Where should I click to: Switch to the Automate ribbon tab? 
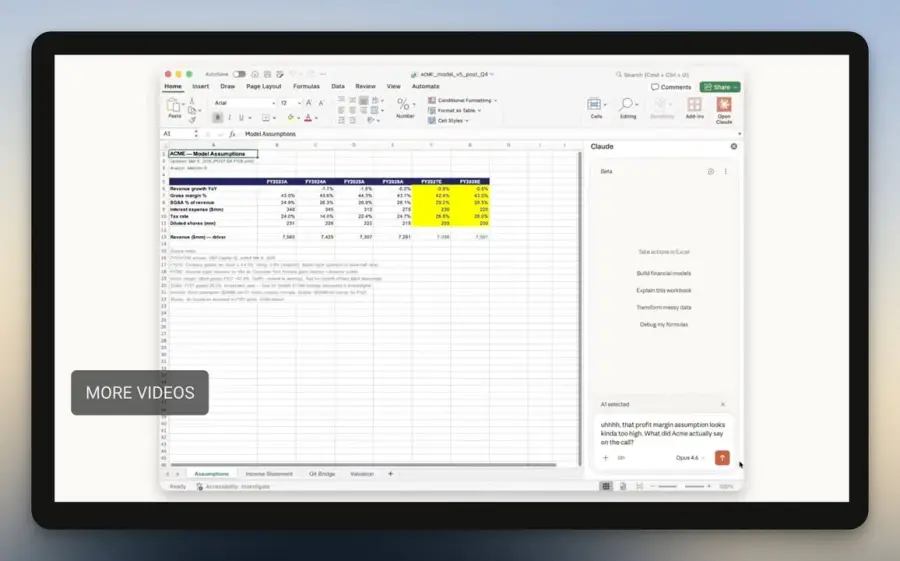click(x=425, y=86)
